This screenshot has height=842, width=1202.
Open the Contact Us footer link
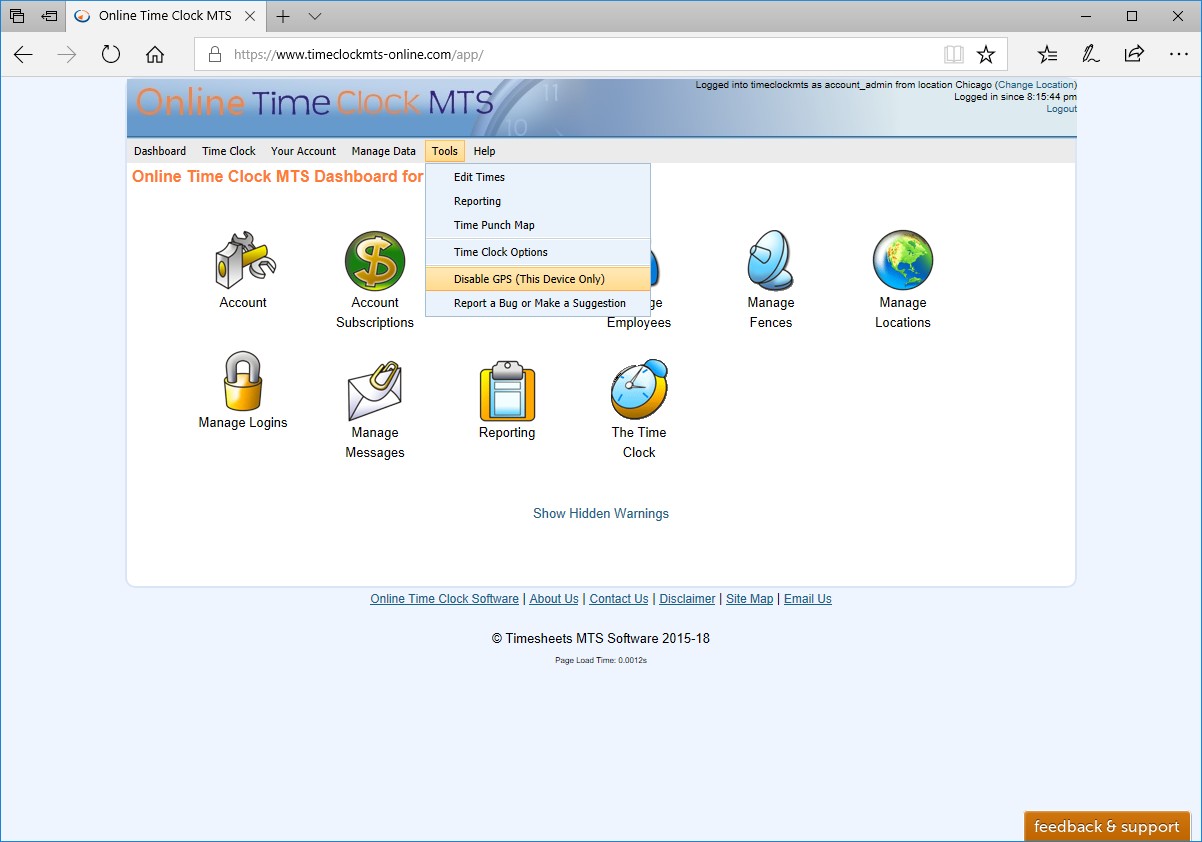(619, 599)
